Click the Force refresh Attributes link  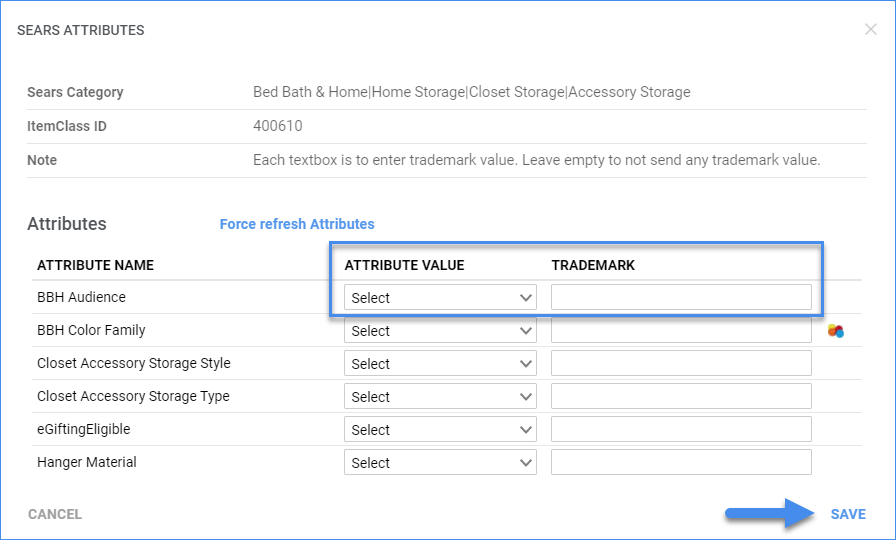[x=297, y=224]
